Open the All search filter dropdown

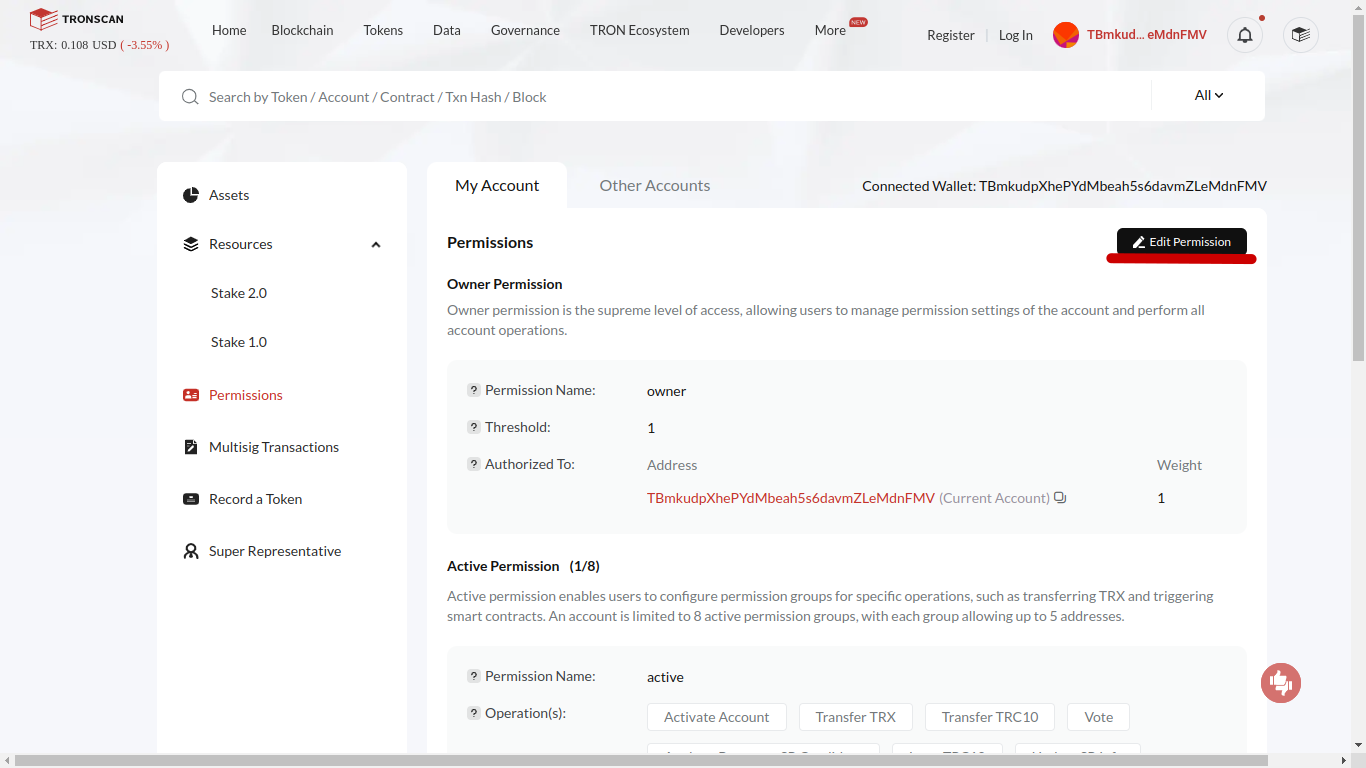coord(1209,95)
